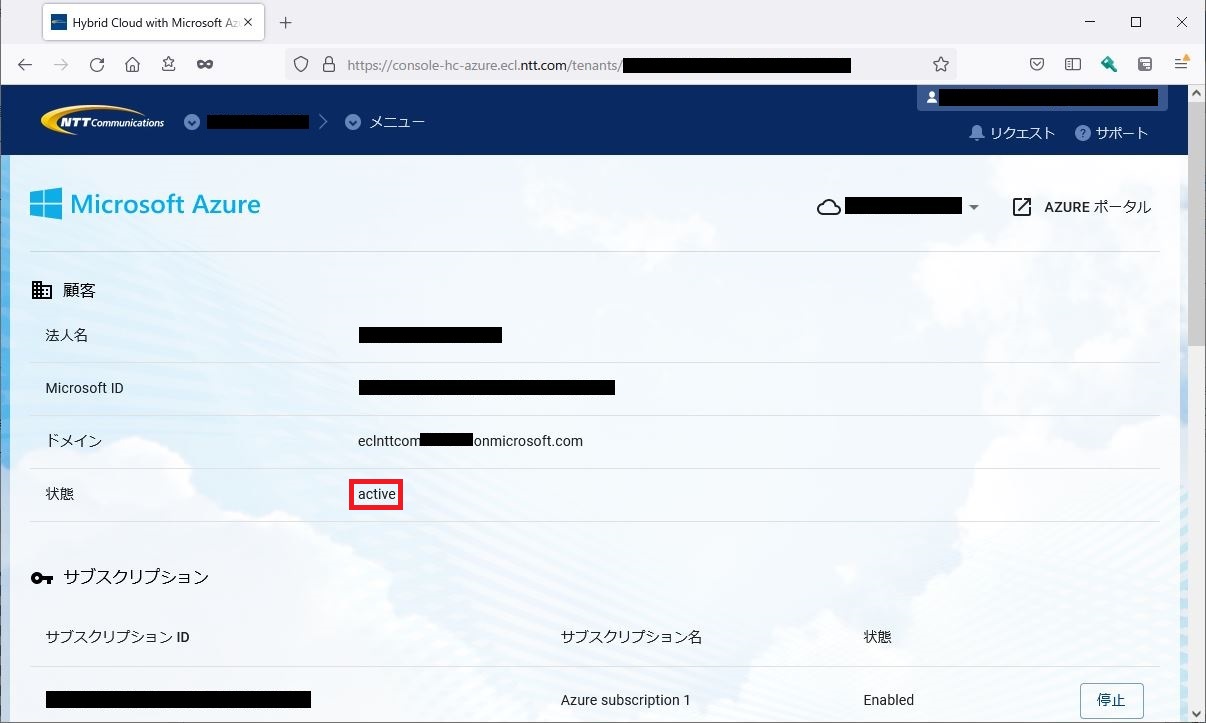Screen dimensions: 1206x723
Task: Open the Firefox hamburger menu
Action: [1181, 64]
